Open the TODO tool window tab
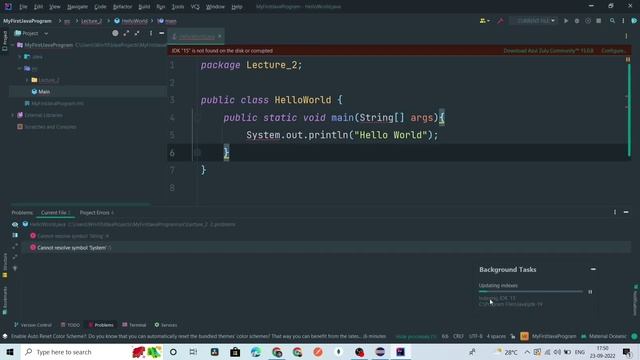This screenshot has height=360, width=640. click(70, 325)
